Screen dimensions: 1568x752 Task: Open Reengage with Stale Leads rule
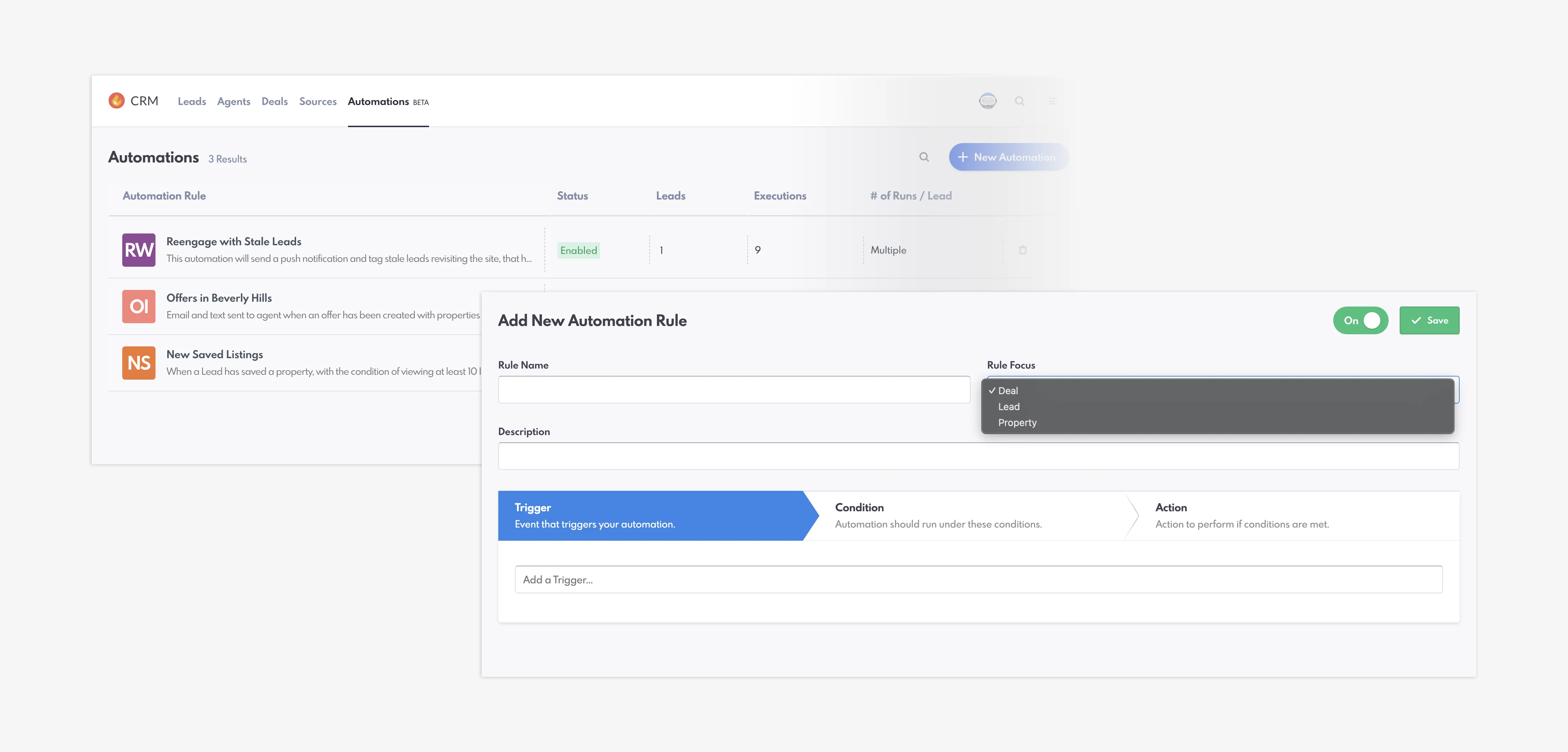(234, 242)
